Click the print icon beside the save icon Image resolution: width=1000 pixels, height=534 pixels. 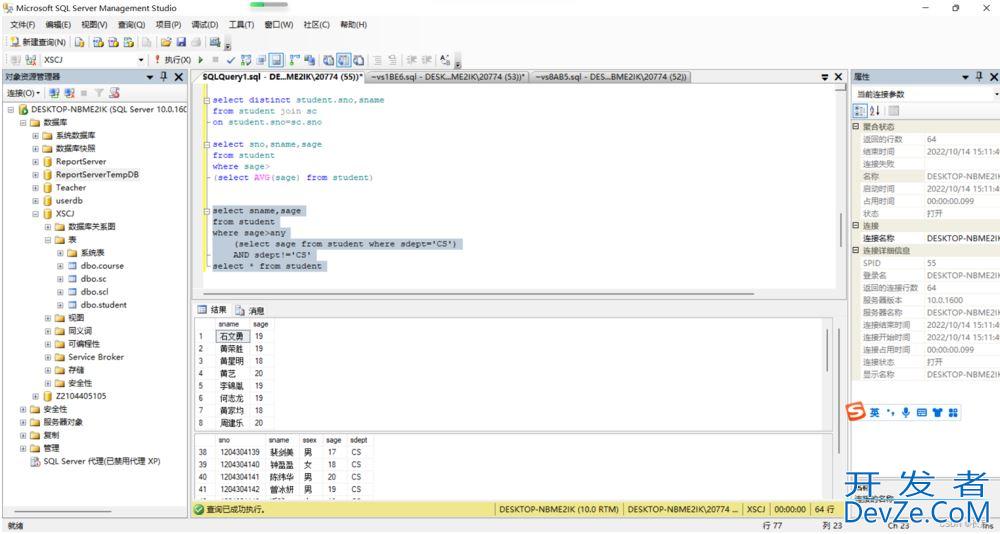click(196, 42)
